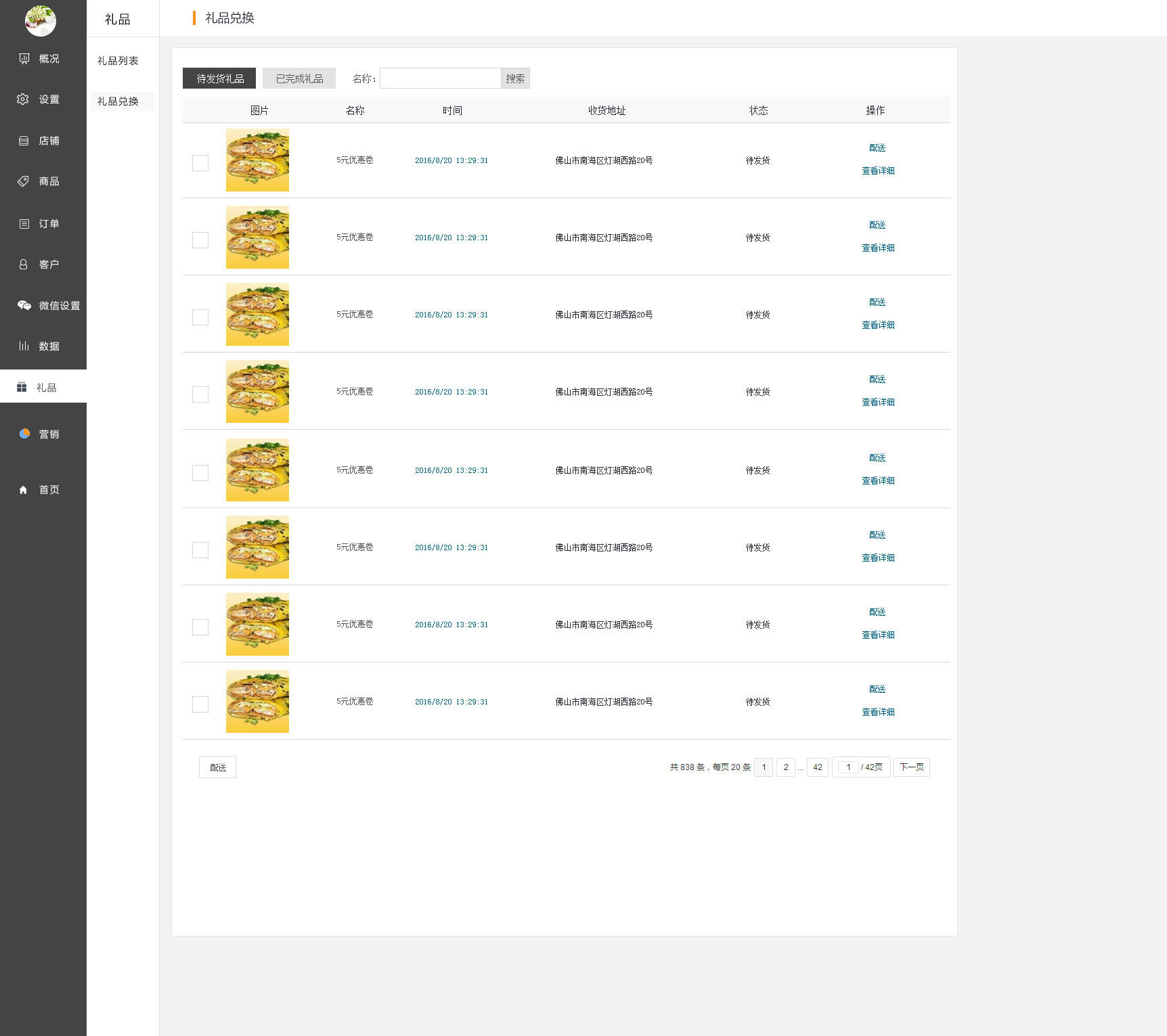
Task: Open 设置 settings gear icon
Action: (23, 99)
